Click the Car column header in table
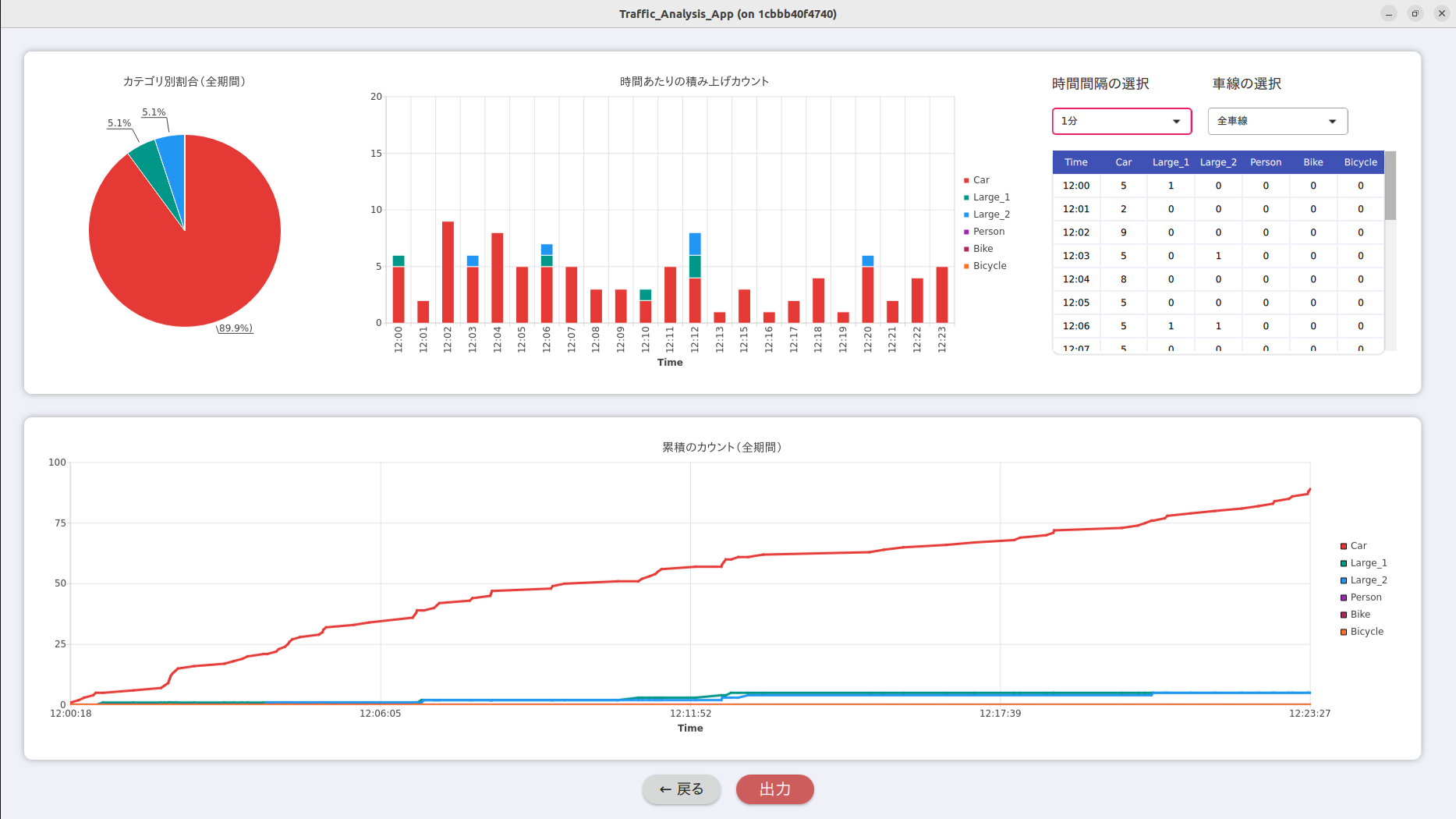Viewport: 1456px width, 819px height. tap(1123, 162)
